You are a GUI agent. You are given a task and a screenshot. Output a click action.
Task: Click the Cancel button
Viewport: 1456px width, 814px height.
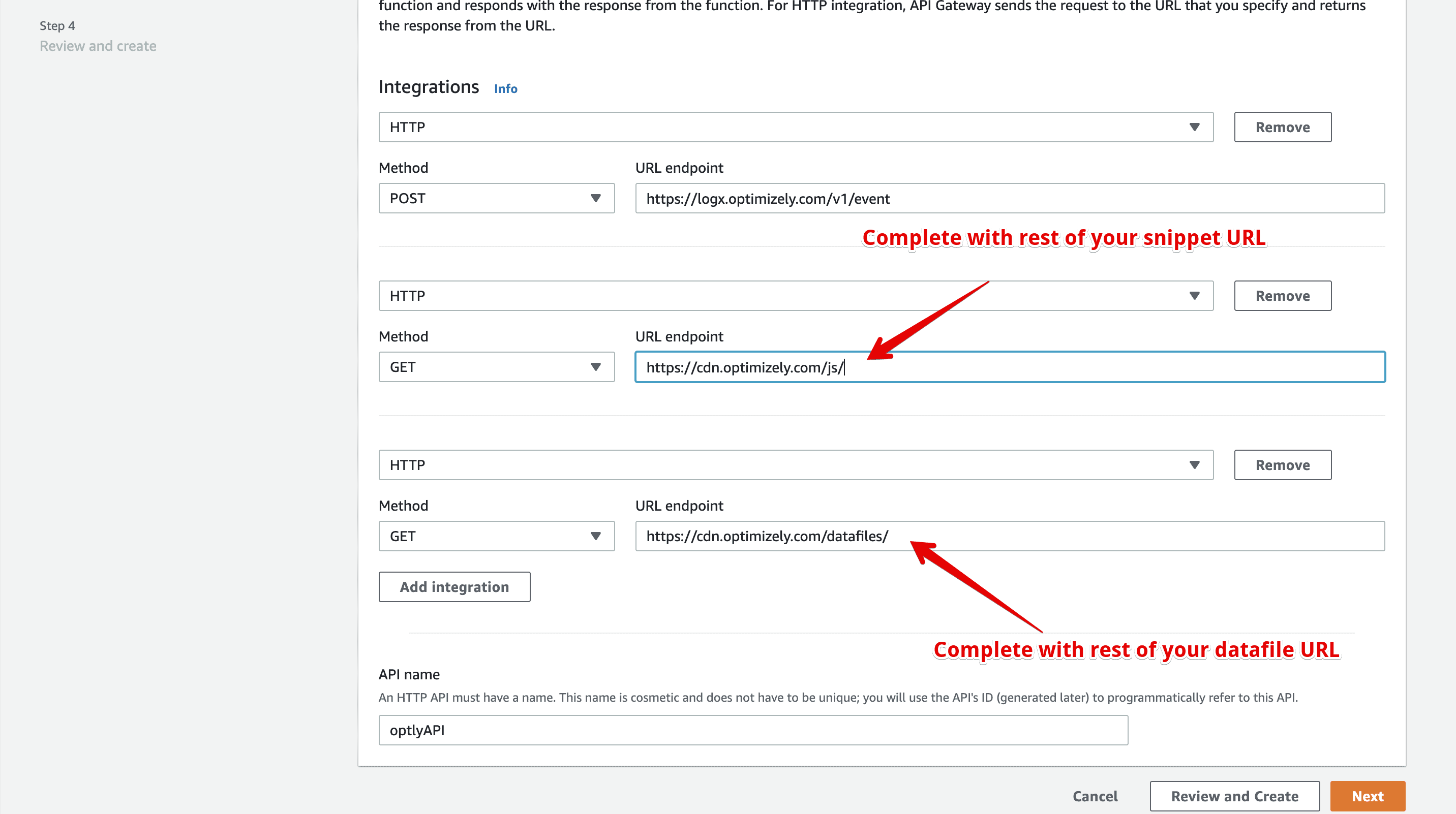(x=1095, y=796)
